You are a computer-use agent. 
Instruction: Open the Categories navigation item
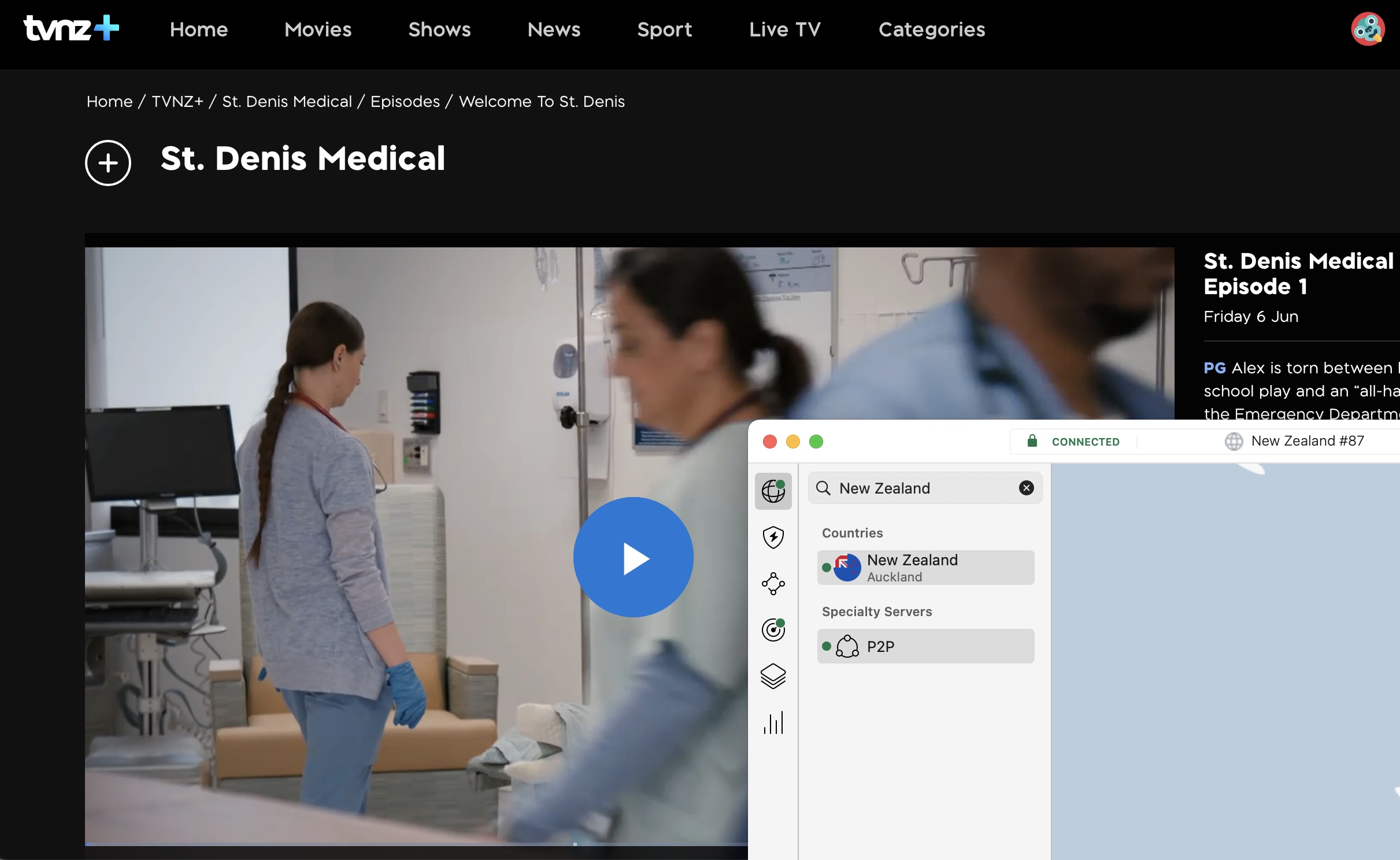click(931, 29)
